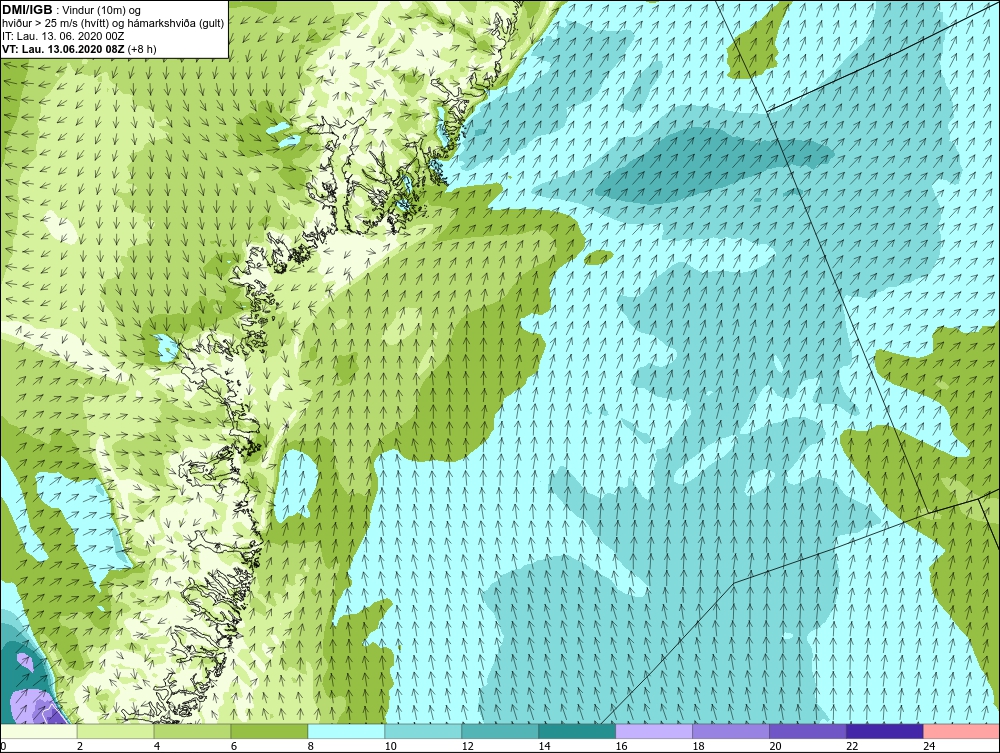Viewport: 1000px width, 753px height.
Task: Click the 'DMI/IGB : Vindur (10m) og' title text
Action: point(72,10)
